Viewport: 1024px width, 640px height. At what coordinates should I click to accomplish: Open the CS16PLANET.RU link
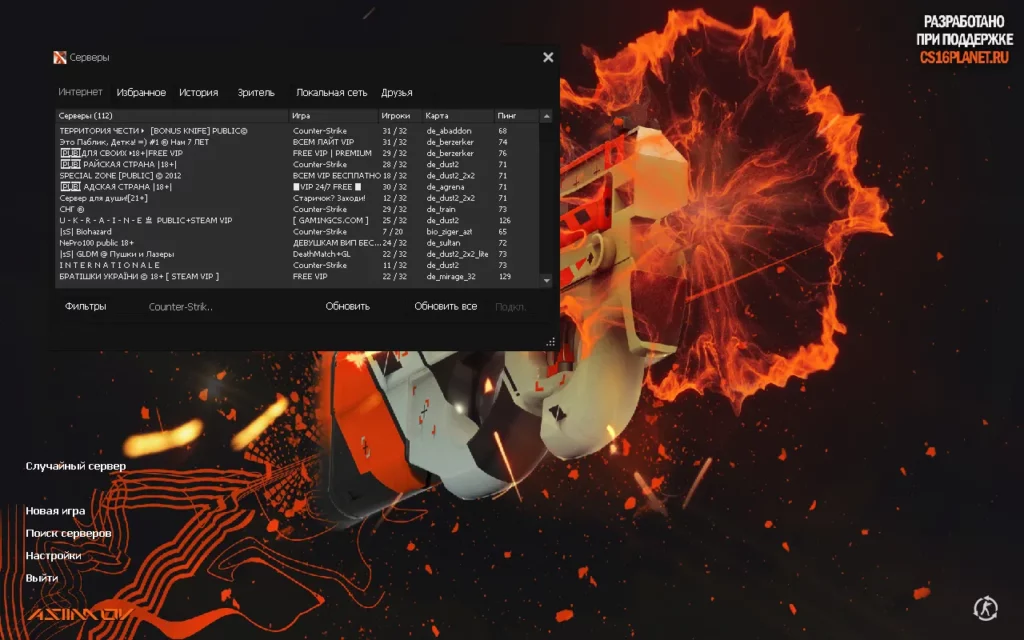pyautogui.click(x=965, y=56)
